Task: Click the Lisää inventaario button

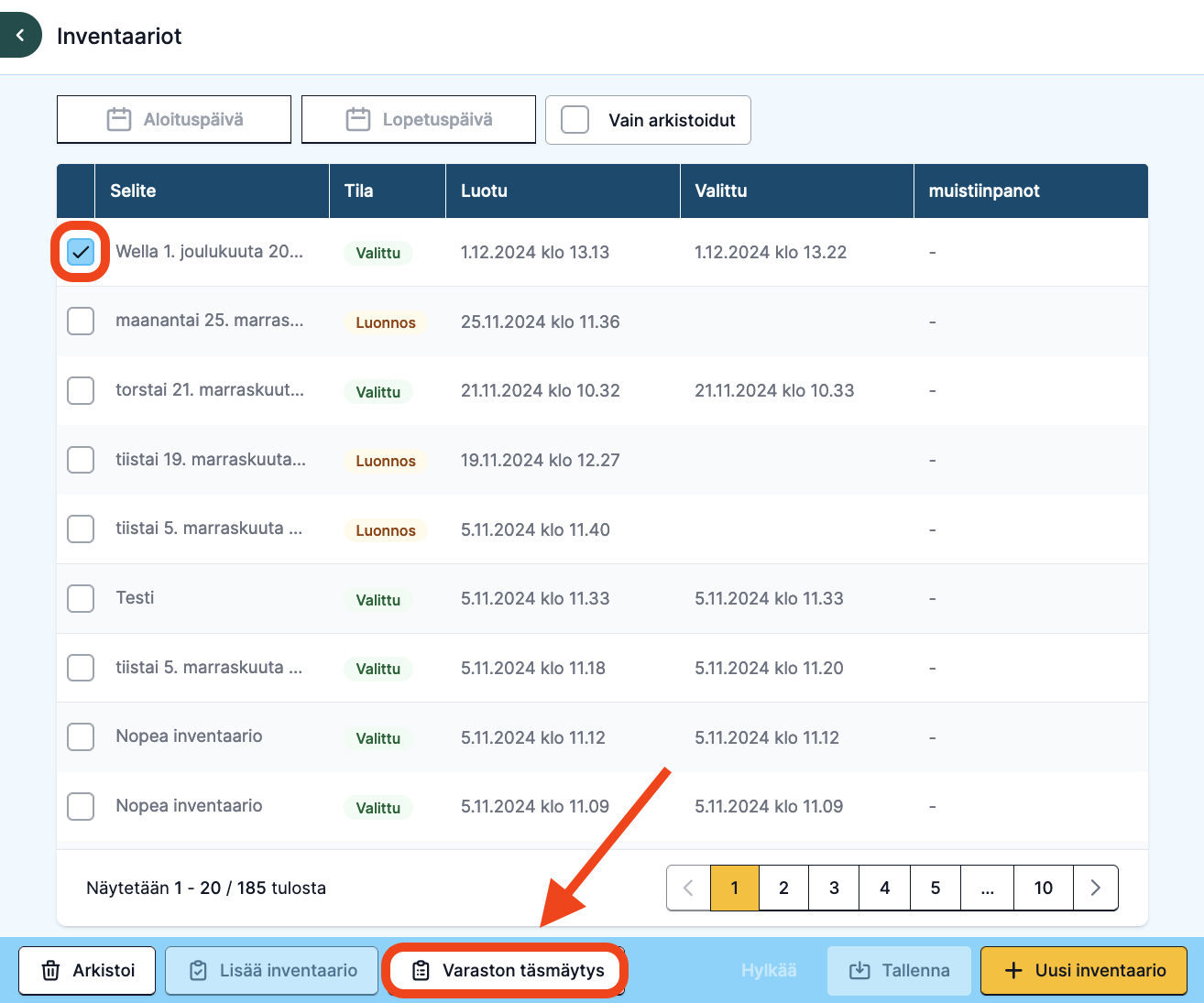Action: click(272, 970)
